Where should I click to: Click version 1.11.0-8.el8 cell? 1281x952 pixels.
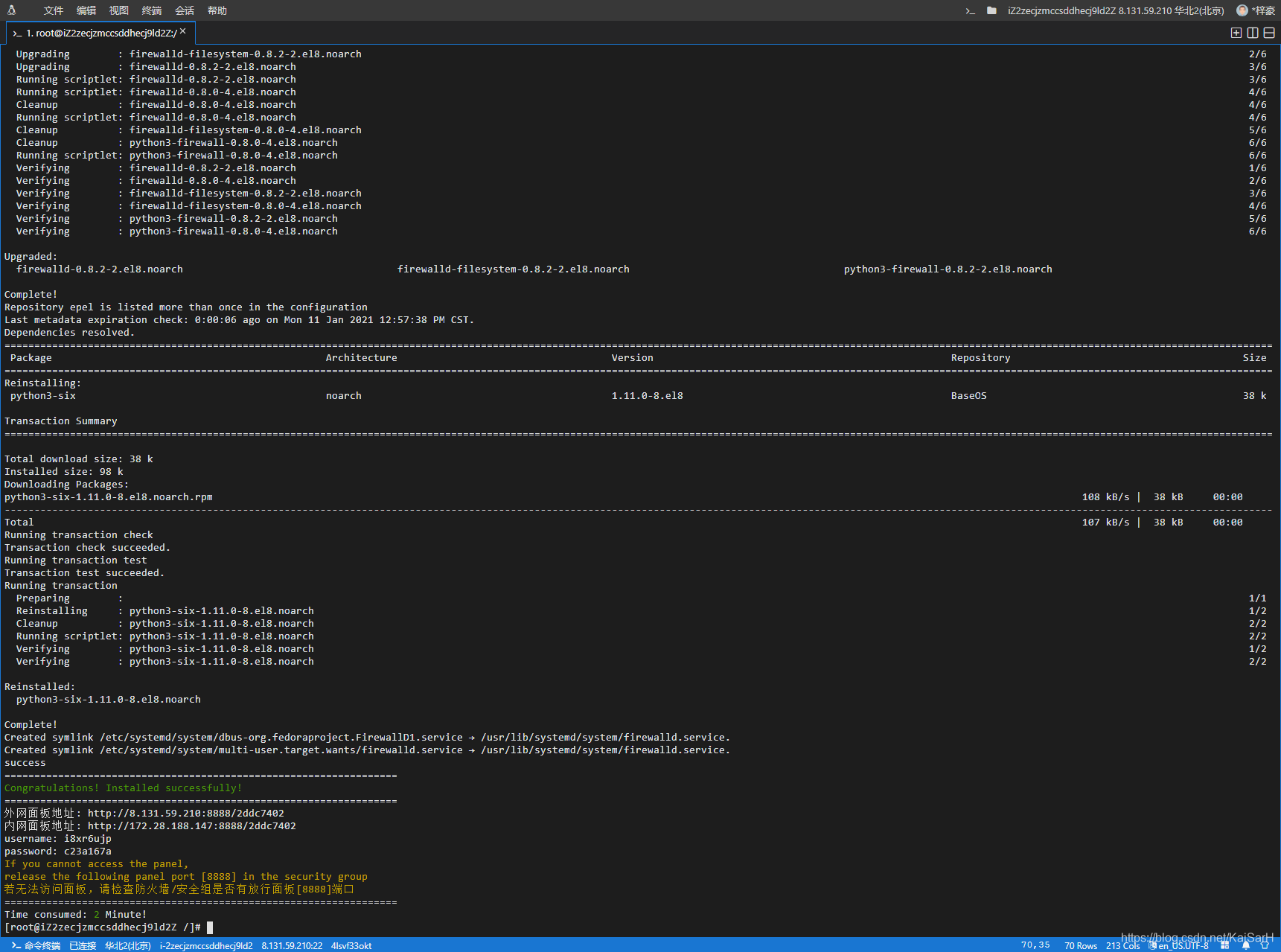(x=648, y=396)
